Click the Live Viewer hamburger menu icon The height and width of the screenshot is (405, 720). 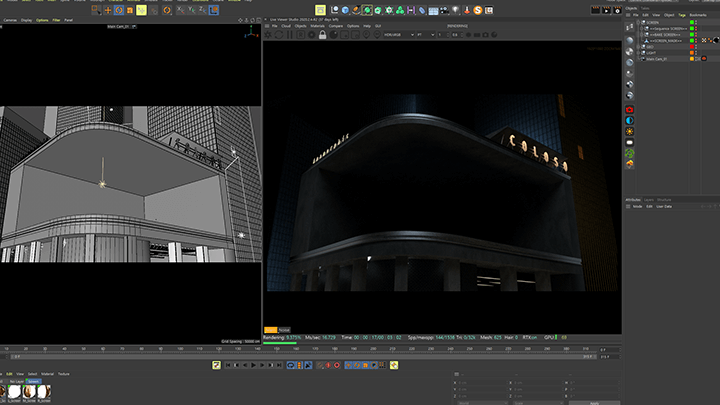point(267,26)
